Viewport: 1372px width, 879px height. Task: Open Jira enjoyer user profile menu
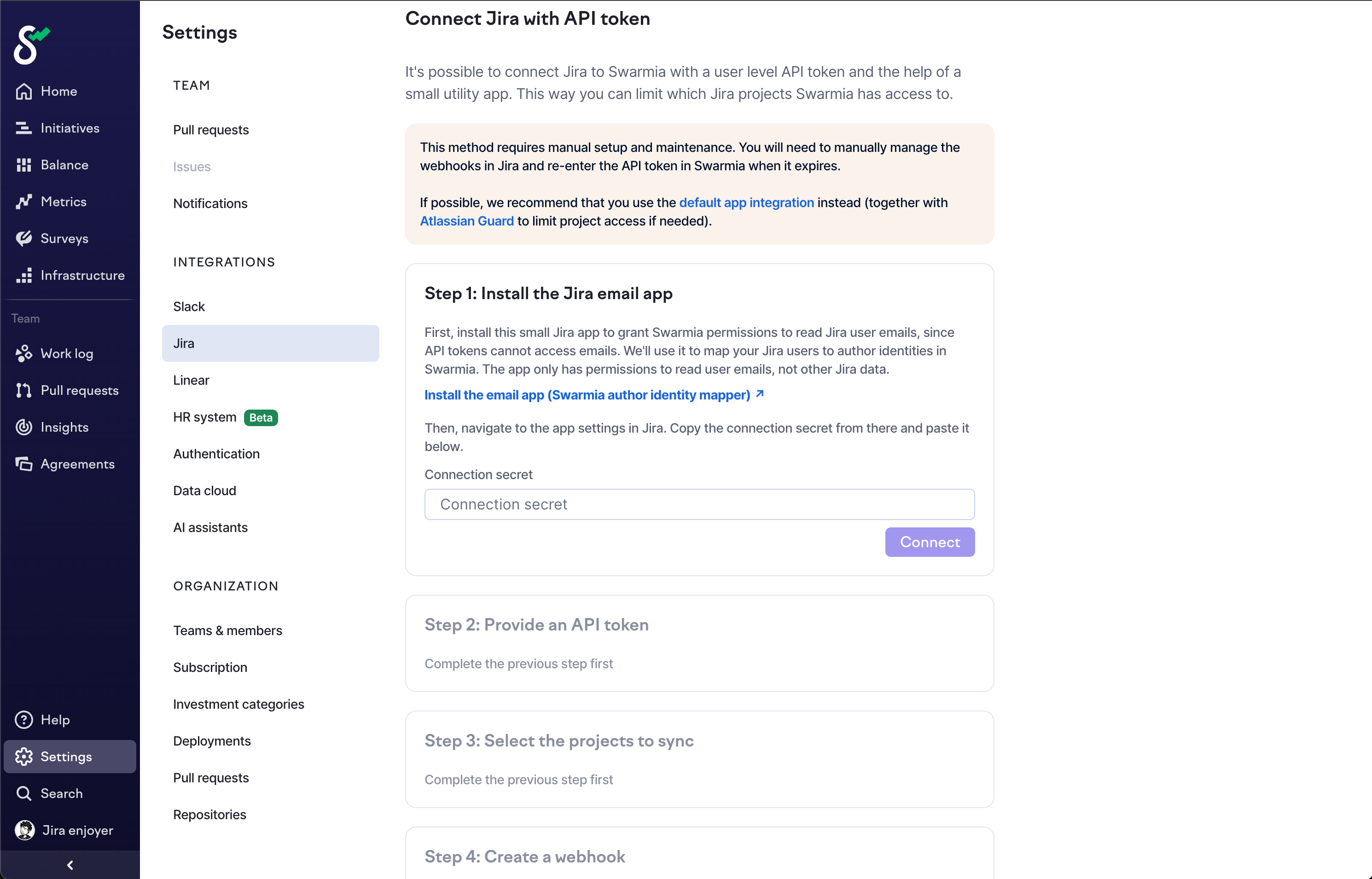(x=64, y=830)
